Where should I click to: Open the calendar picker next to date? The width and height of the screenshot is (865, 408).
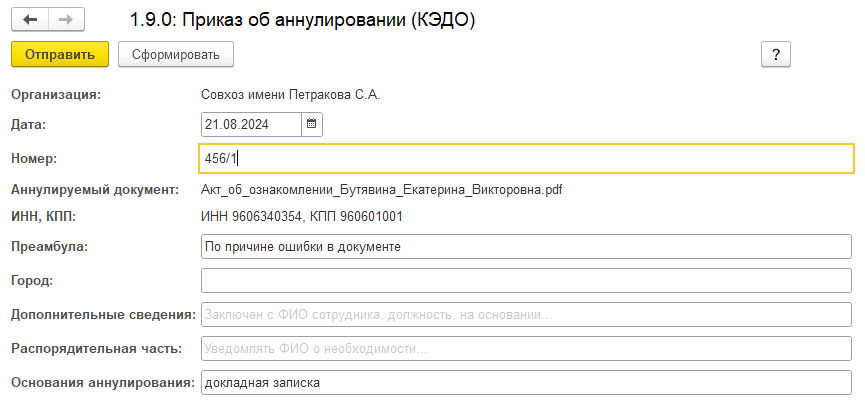pyautogui.click(x=312, y=124)
